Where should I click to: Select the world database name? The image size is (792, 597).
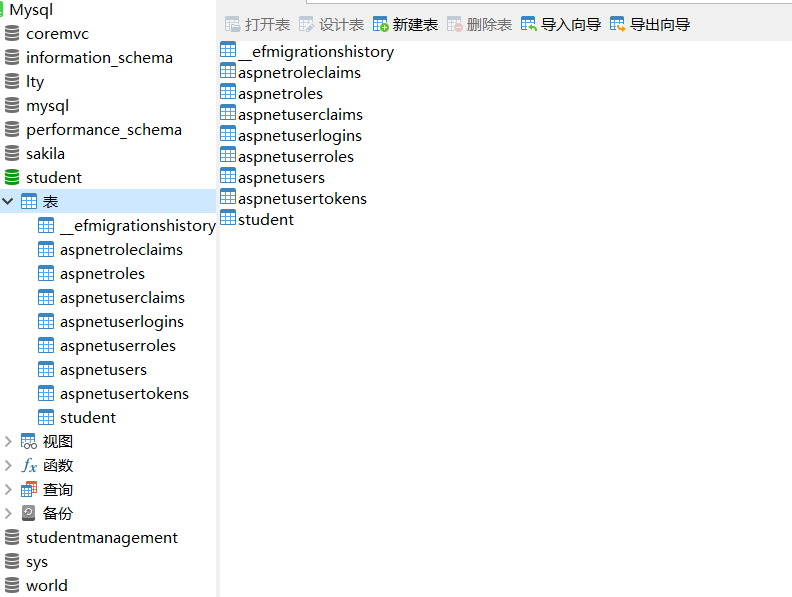(x=46, y=585)
